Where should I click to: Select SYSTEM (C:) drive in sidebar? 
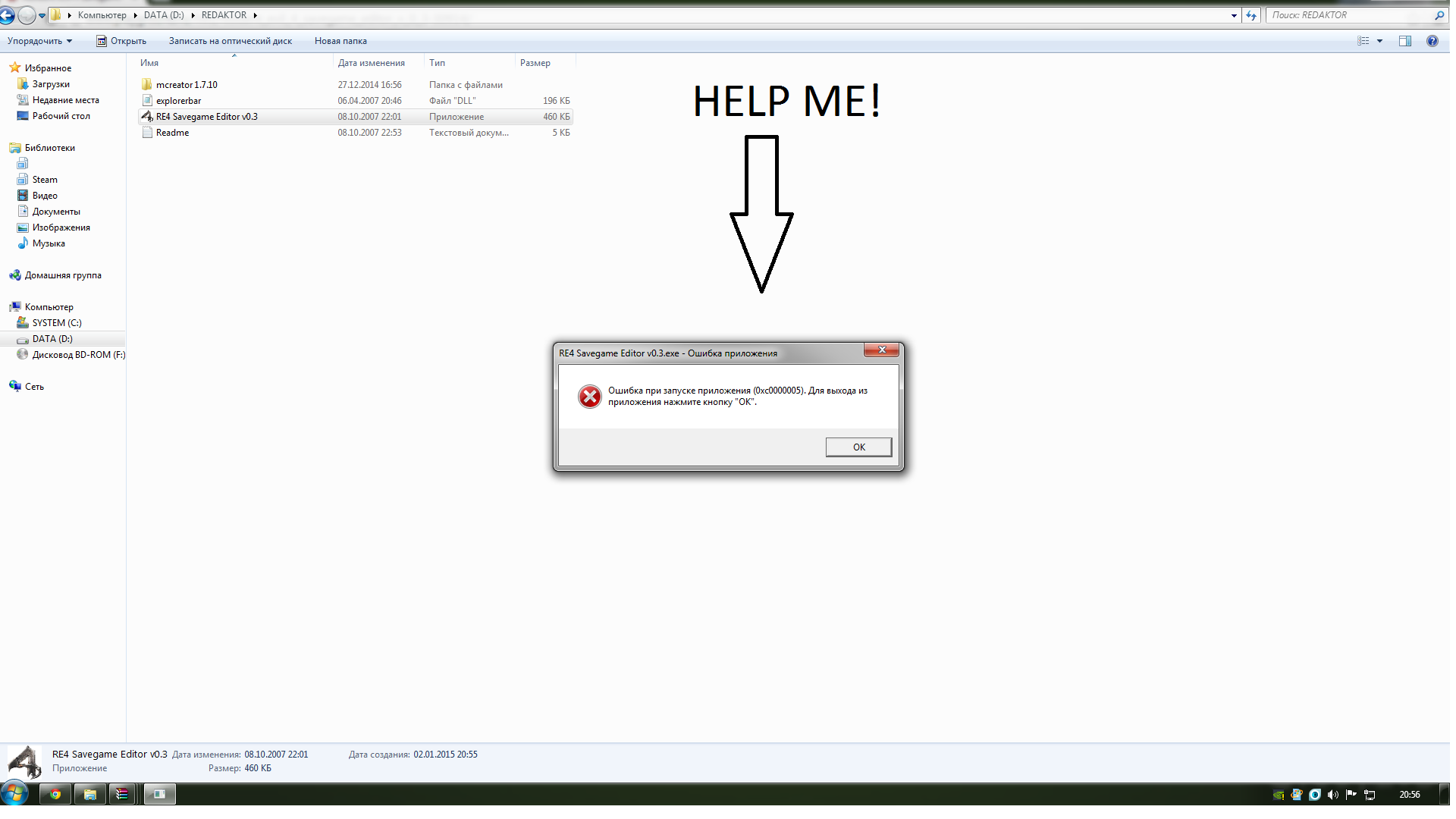click(x=56, y=323)
